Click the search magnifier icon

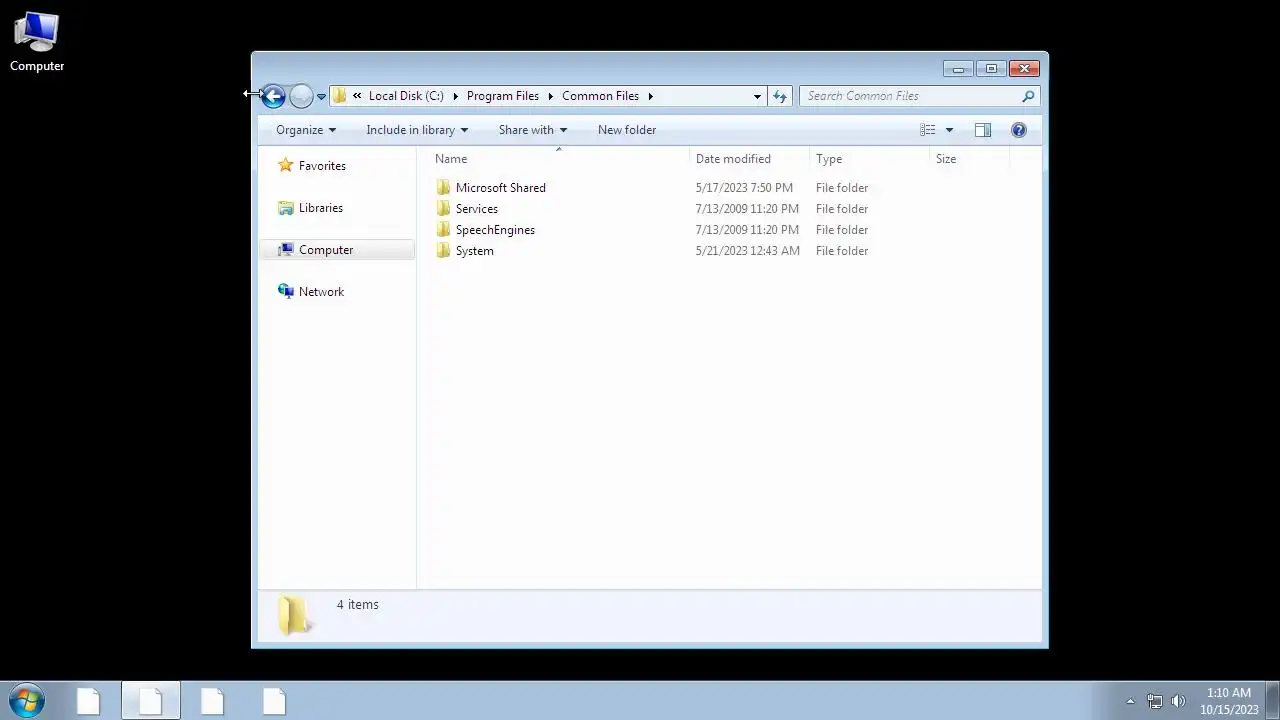tap(1028, 96)
